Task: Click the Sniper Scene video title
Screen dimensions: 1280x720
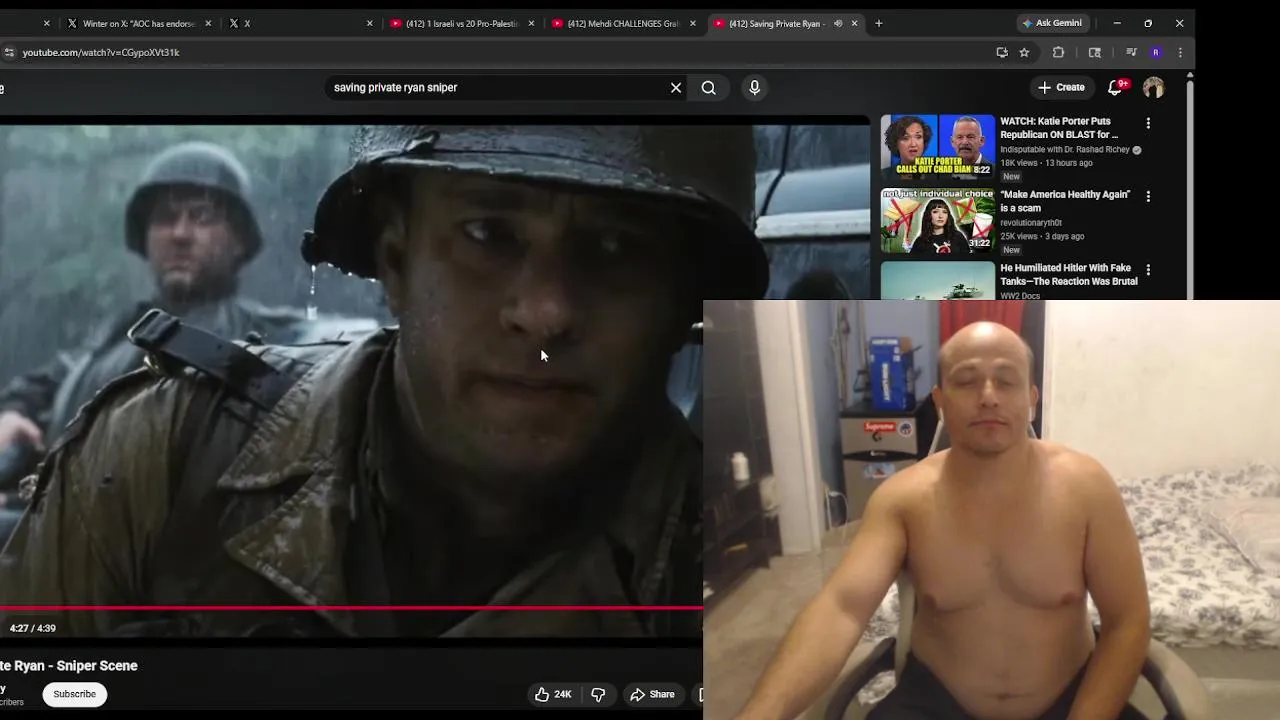Action: pos(69,666)
